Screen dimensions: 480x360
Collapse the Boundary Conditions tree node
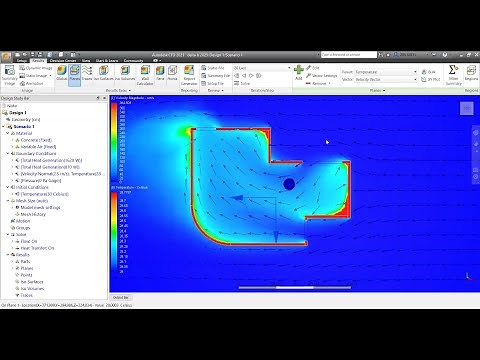pos(8,154)
